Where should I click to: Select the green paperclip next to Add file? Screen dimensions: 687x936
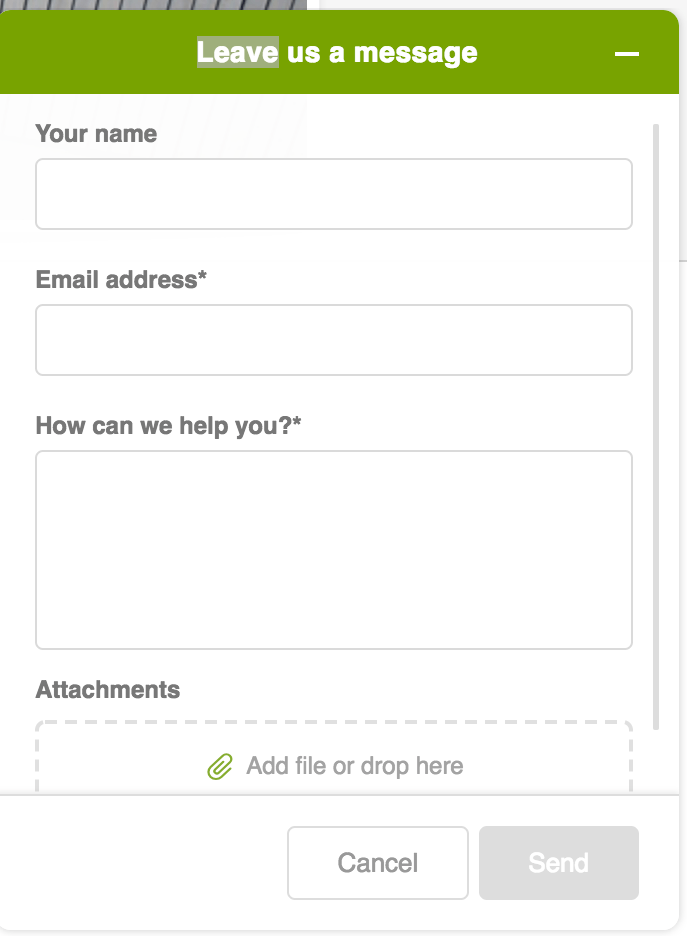point(220,765)
